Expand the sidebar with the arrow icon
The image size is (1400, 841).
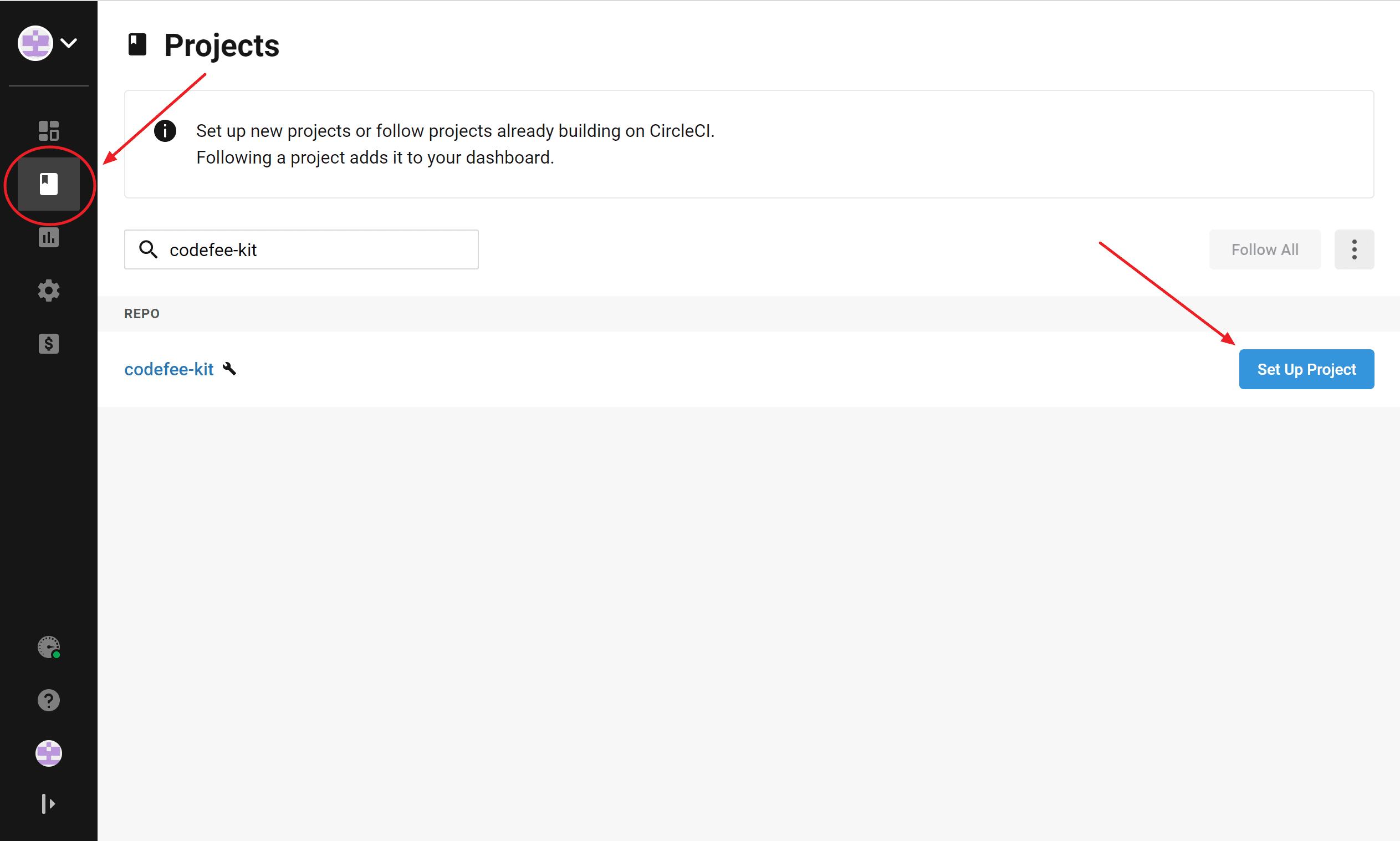(49, 804)
